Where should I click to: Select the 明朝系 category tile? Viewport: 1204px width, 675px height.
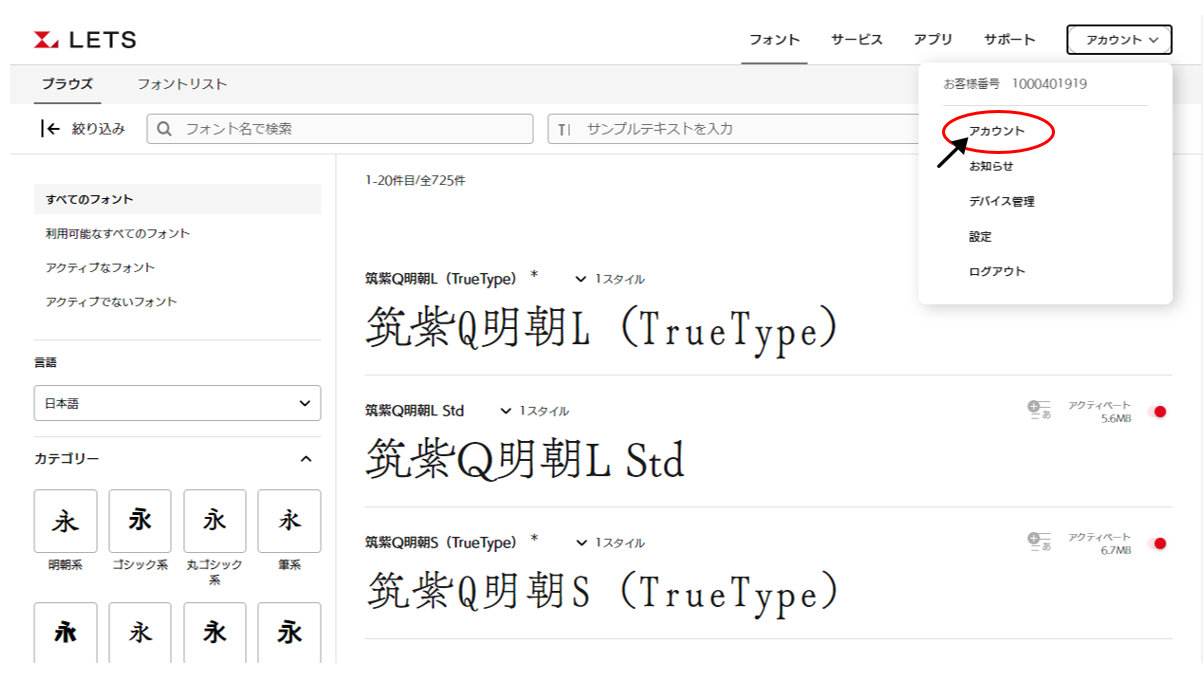tap(65, 521)
